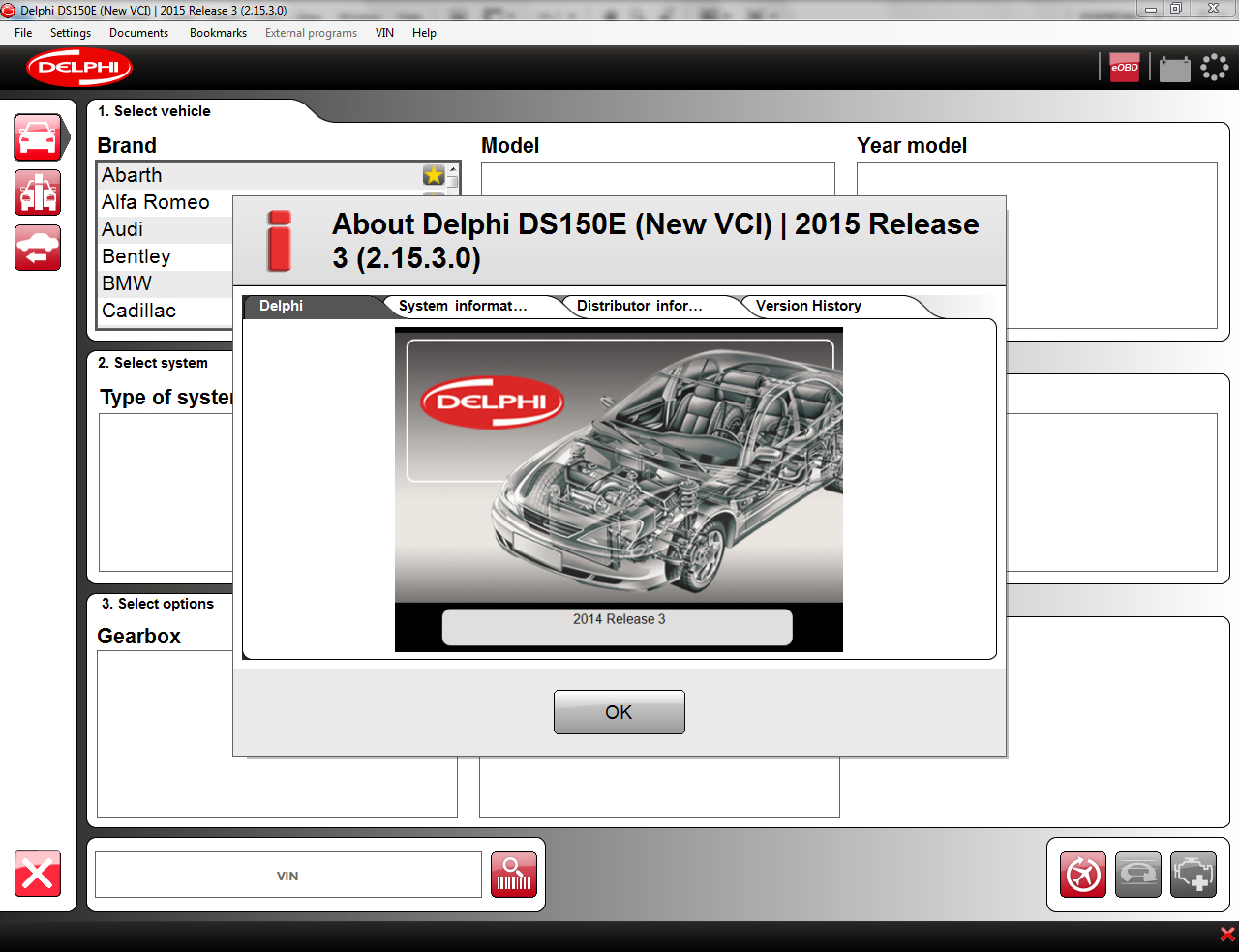This screenshot has height=952, width=1239.
Task: Click into the VIN input field
Action: [x=287, y=875]
